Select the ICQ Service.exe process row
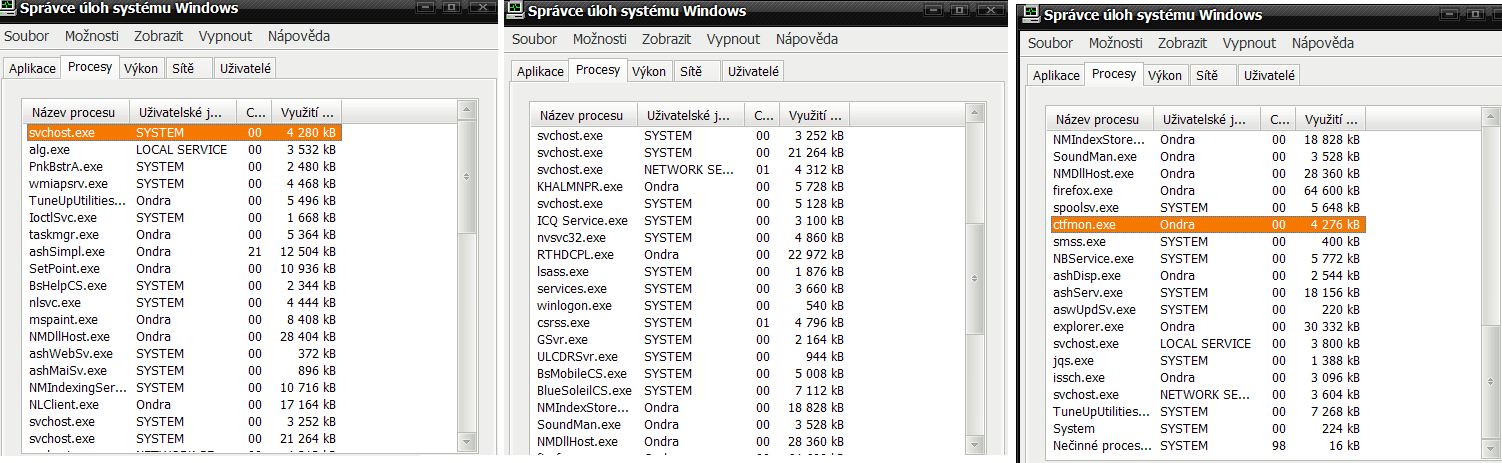 692,220
